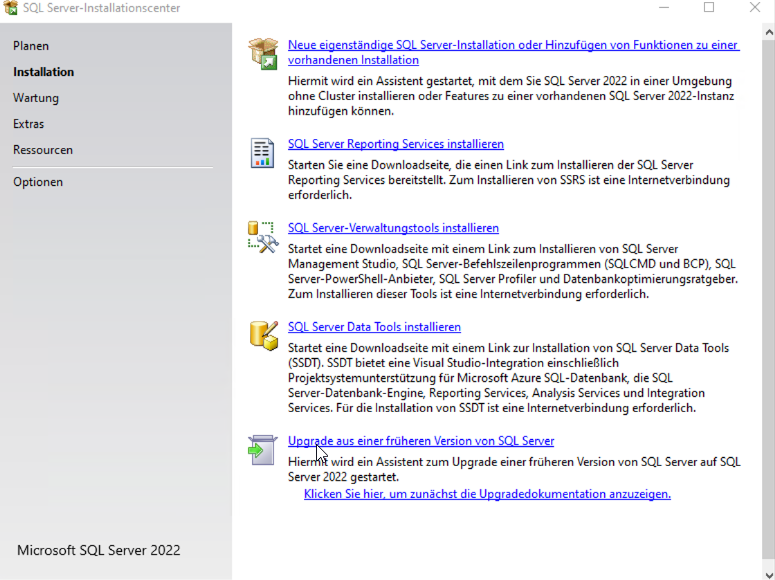This screenshot has width=775, height=580.
Task: Click the scrollbar up arrow
Action: (x=769, y=32)
